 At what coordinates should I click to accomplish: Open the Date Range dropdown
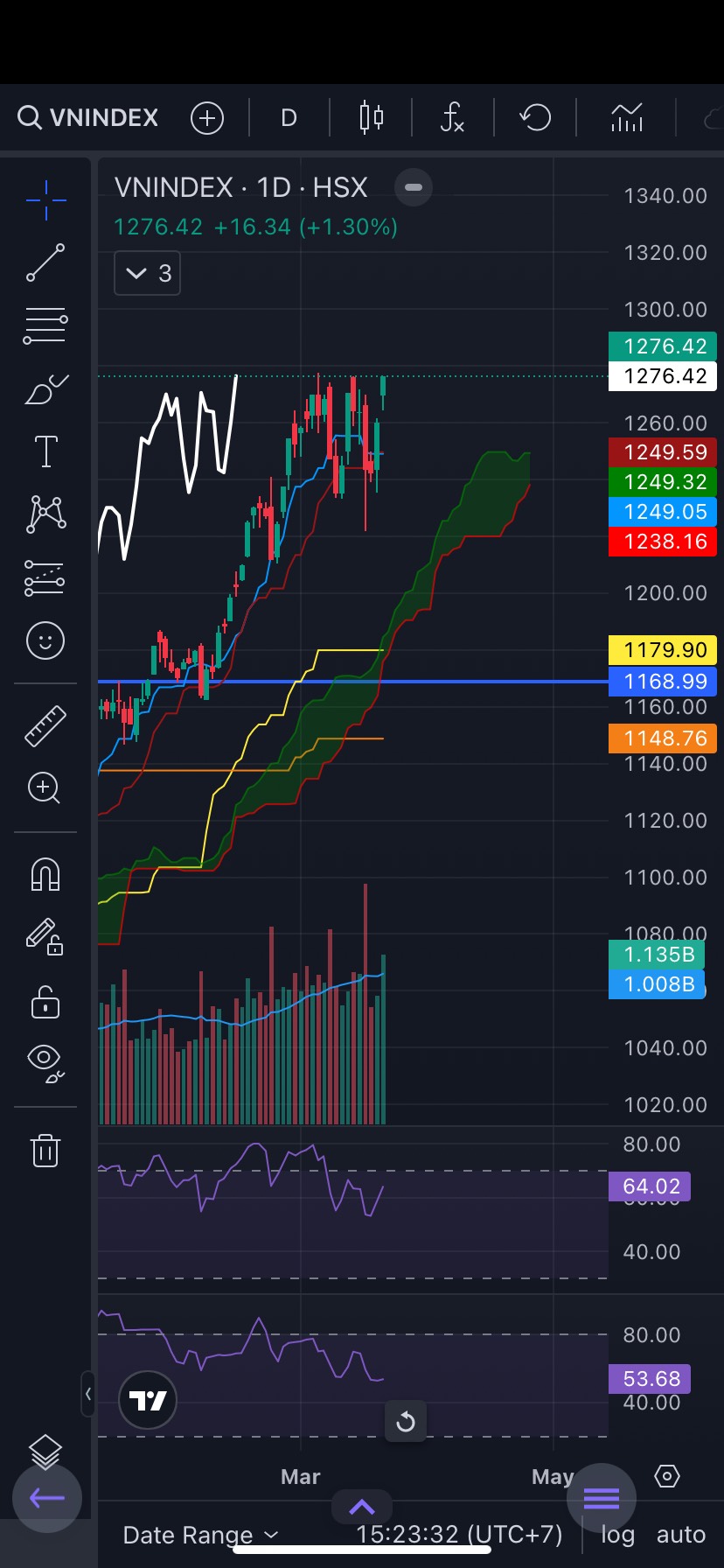pos(200,1535)
